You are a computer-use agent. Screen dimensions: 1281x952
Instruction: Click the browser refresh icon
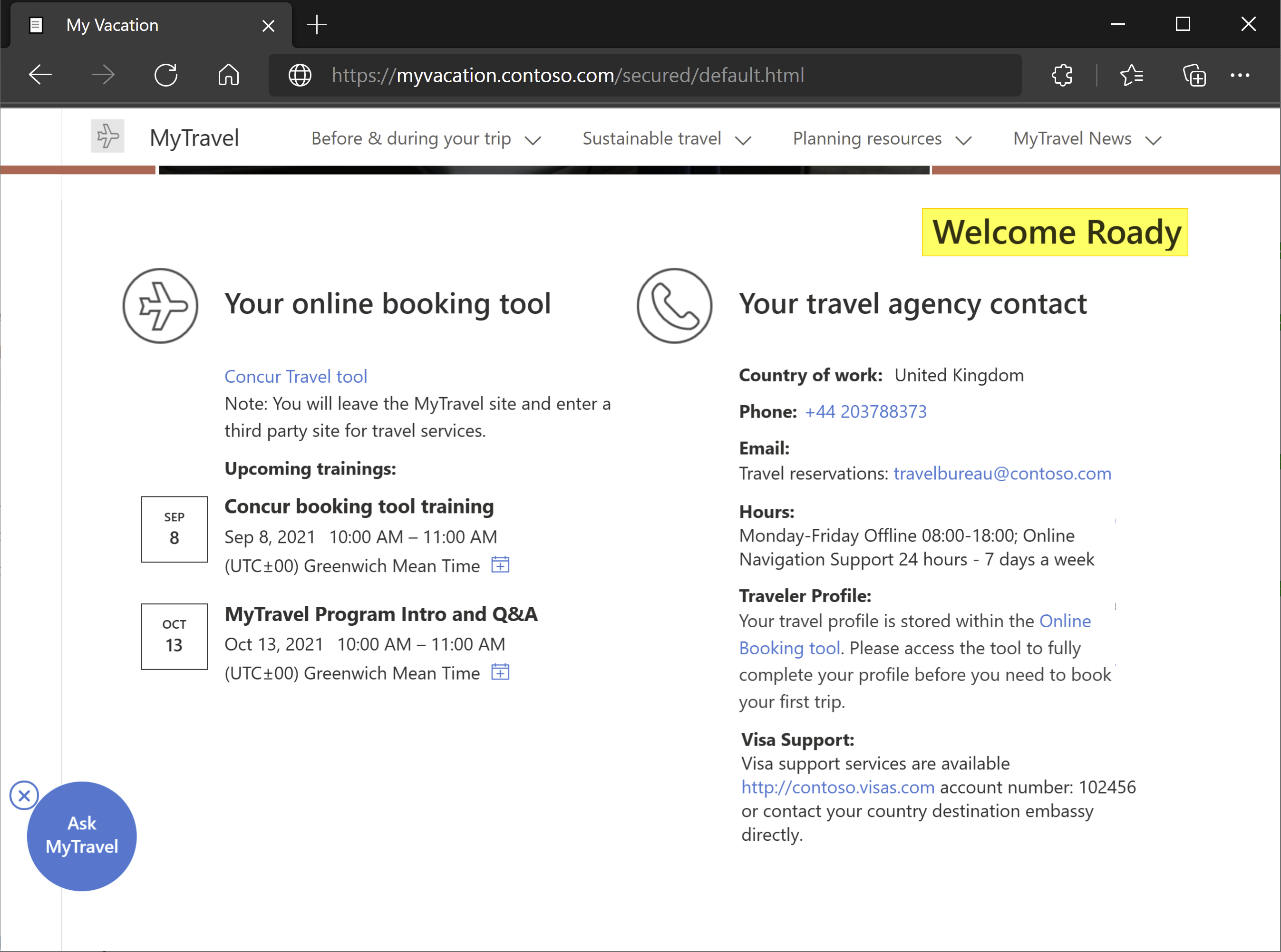pyautogui.click(x=167, y=75)
